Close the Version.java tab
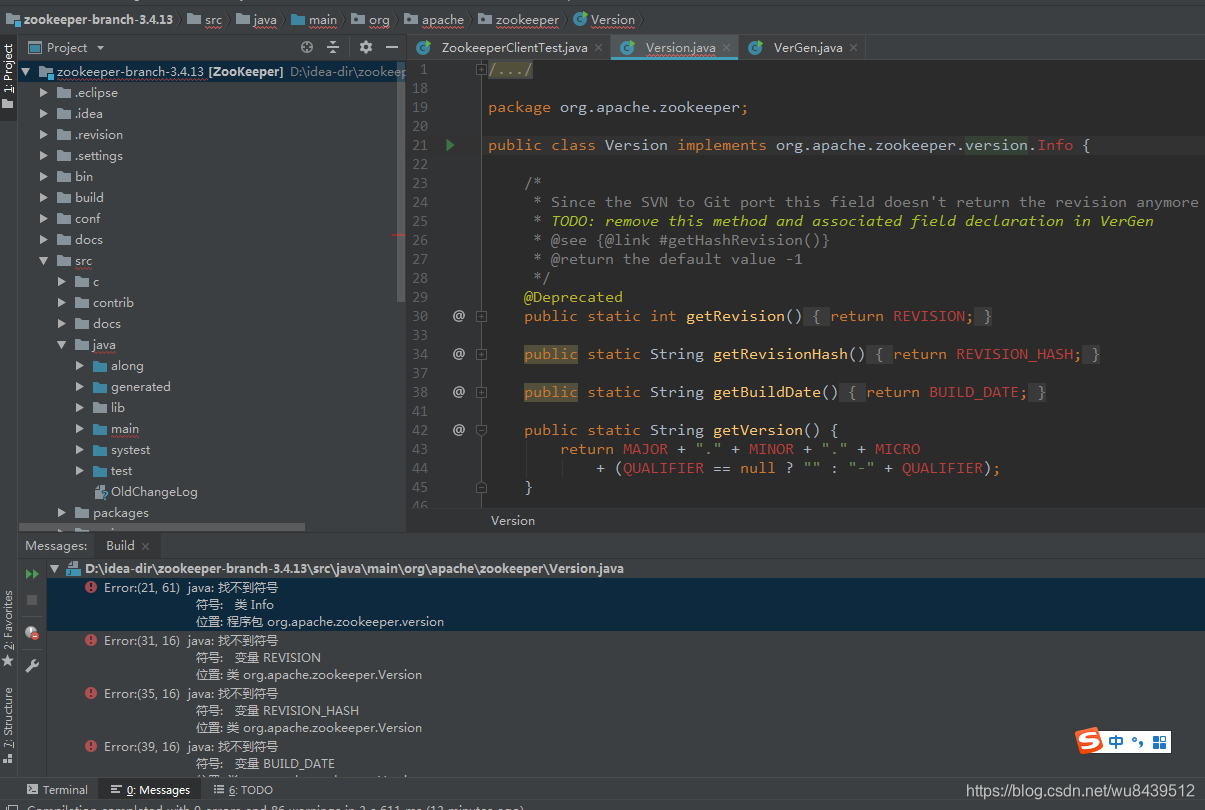This screenshot has height=810, width=1205. (x=726, y=48)
